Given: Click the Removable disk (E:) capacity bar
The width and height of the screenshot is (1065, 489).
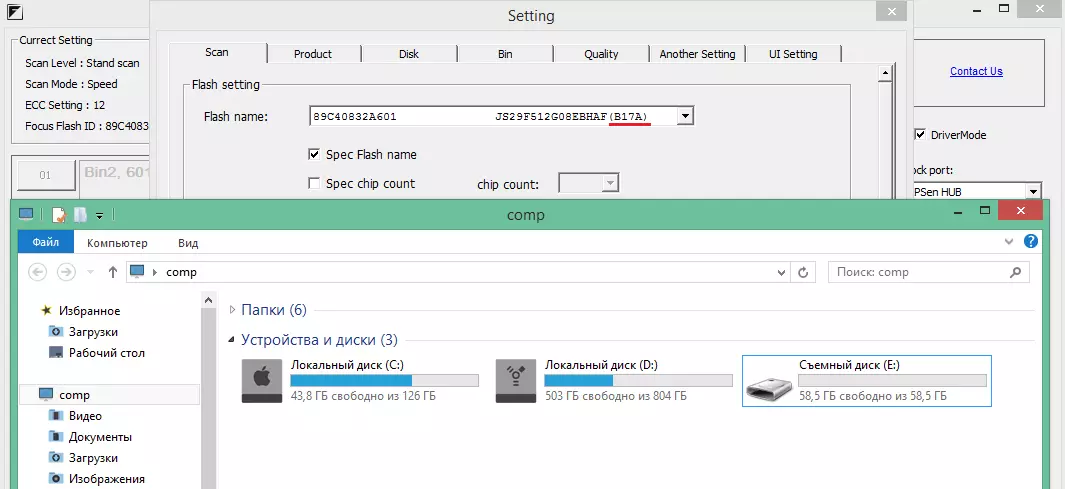Looking at the screenshot, I should tap(892, 381).
